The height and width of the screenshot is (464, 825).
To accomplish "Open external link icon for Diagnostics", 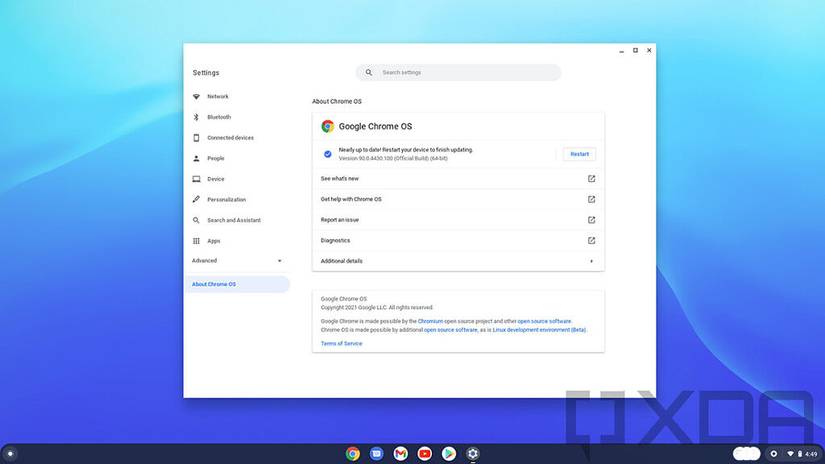I will coord(591,240).
